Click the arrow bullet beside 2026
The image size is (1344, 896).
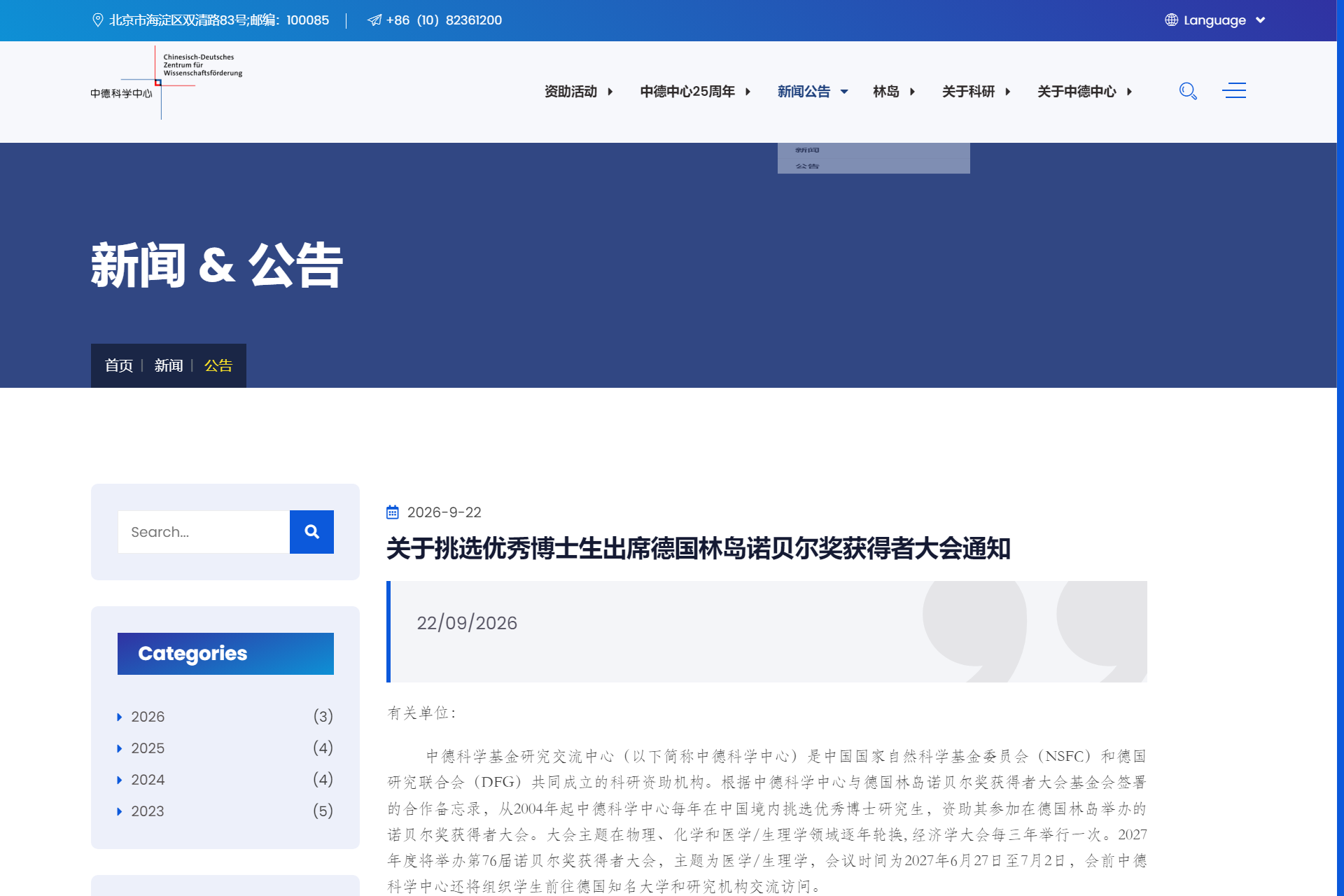(120, 717)
